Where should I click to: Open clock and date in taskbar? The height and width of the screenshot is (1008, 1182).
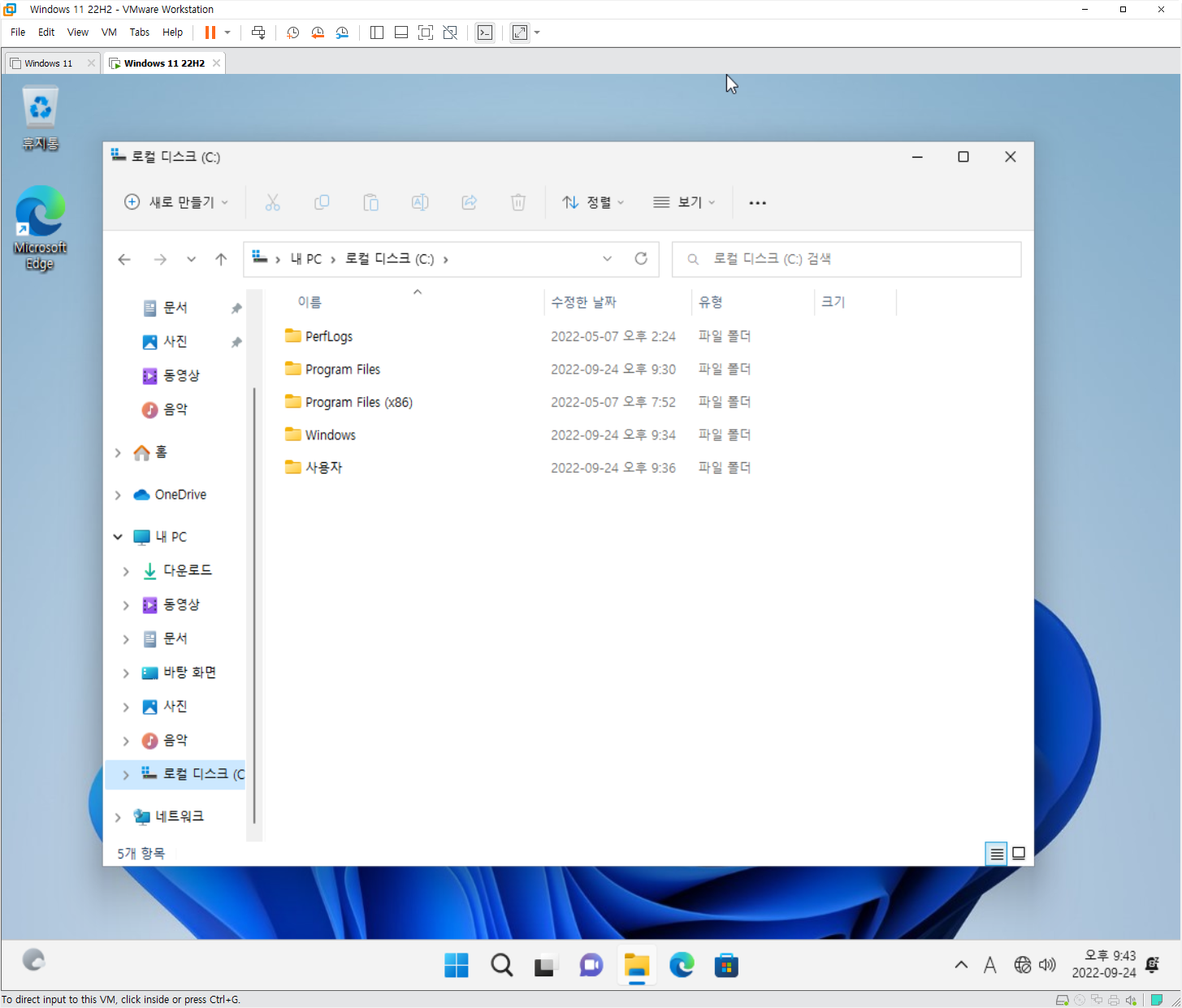pos(1103,964)
